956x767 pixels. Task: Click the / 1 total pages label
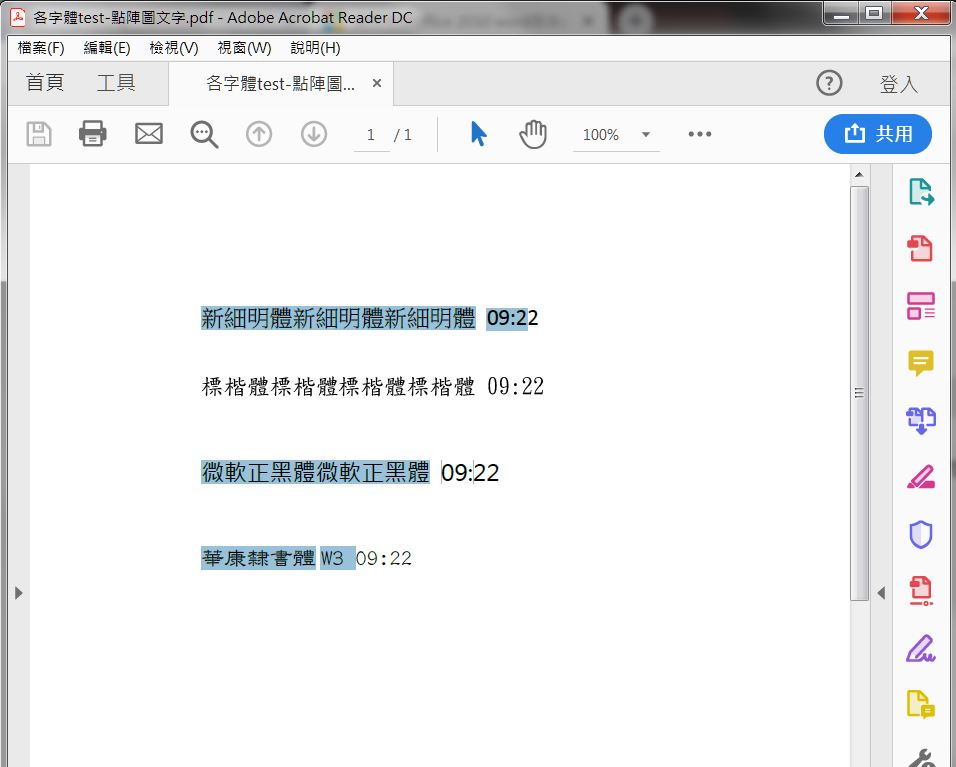point(403,135)
